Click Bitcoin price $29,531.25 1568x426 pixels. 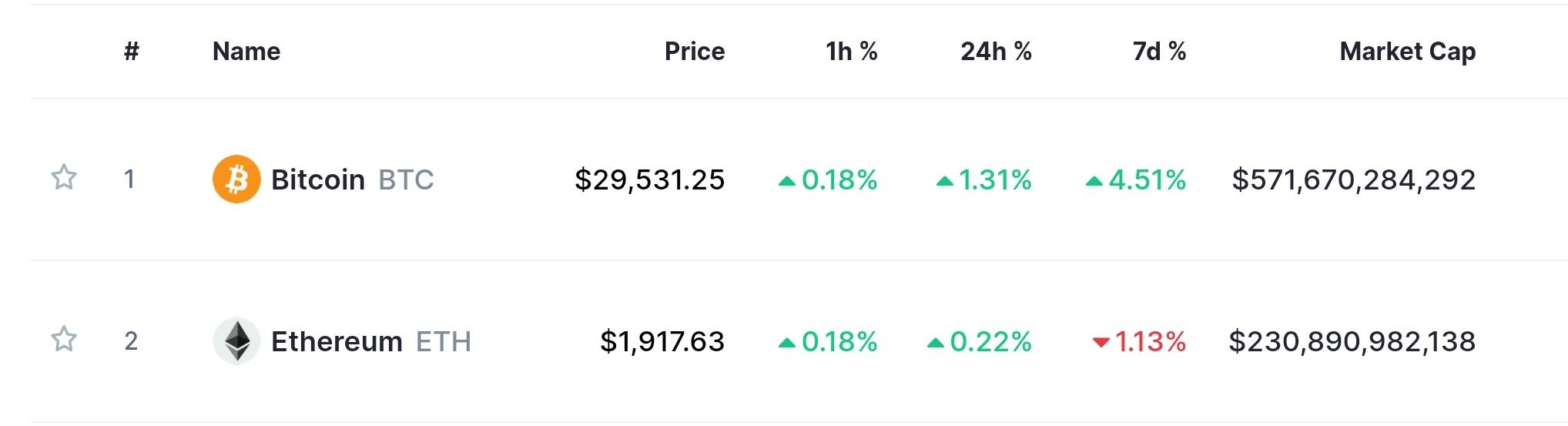(x=650, y=179)
